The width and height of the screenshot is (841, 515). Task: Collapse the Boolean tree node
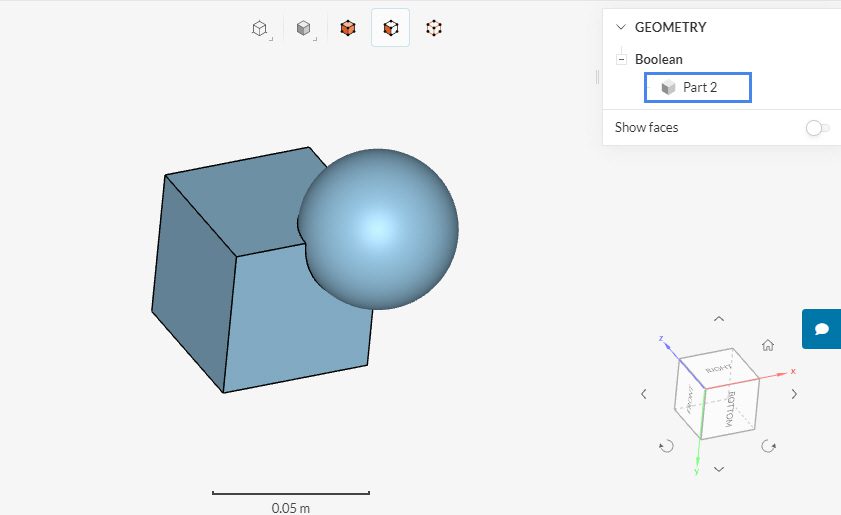(x=621, y=59)
